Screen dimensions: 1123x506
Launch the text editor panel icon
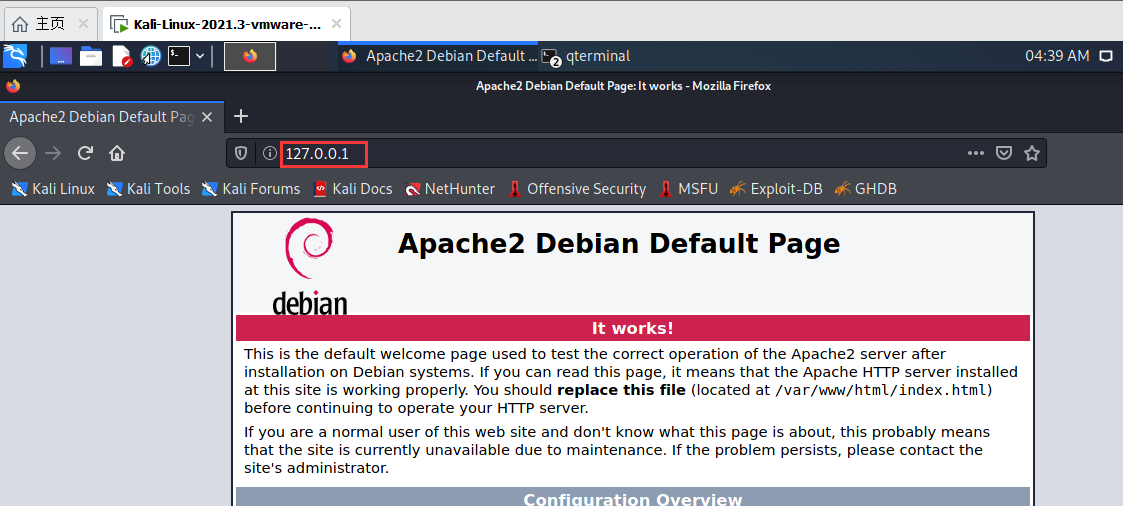coord(122,56)
